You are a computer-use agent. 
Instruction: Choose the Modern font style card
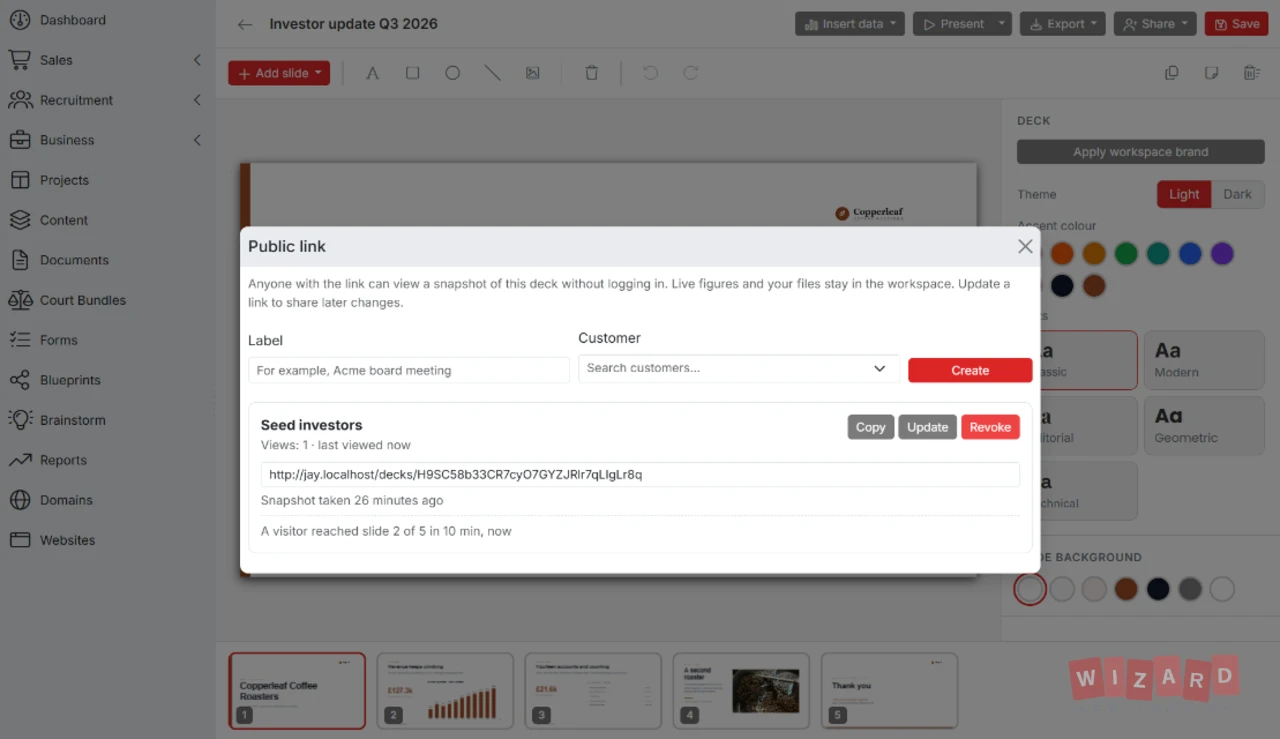pyautogui.click(x=1204, y=360)
